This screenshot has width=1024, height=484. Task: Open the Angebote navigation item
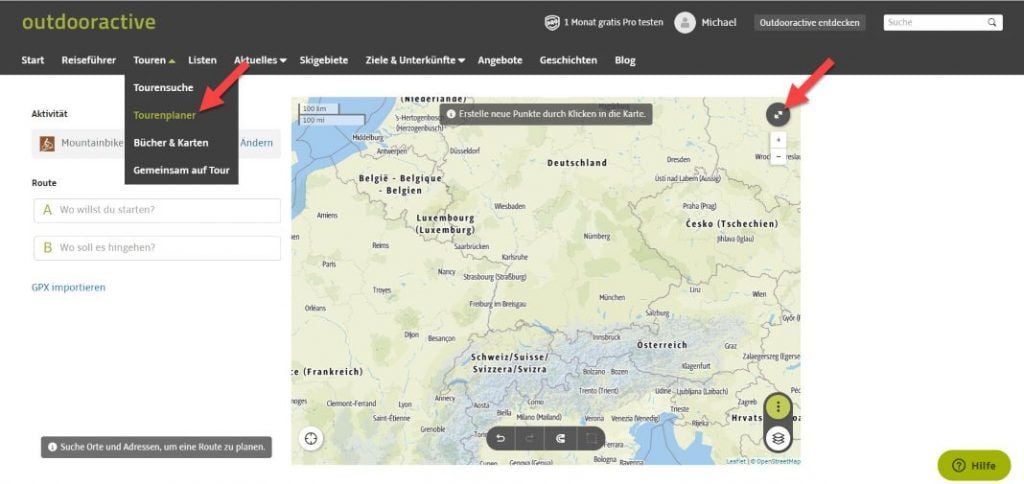500,60
